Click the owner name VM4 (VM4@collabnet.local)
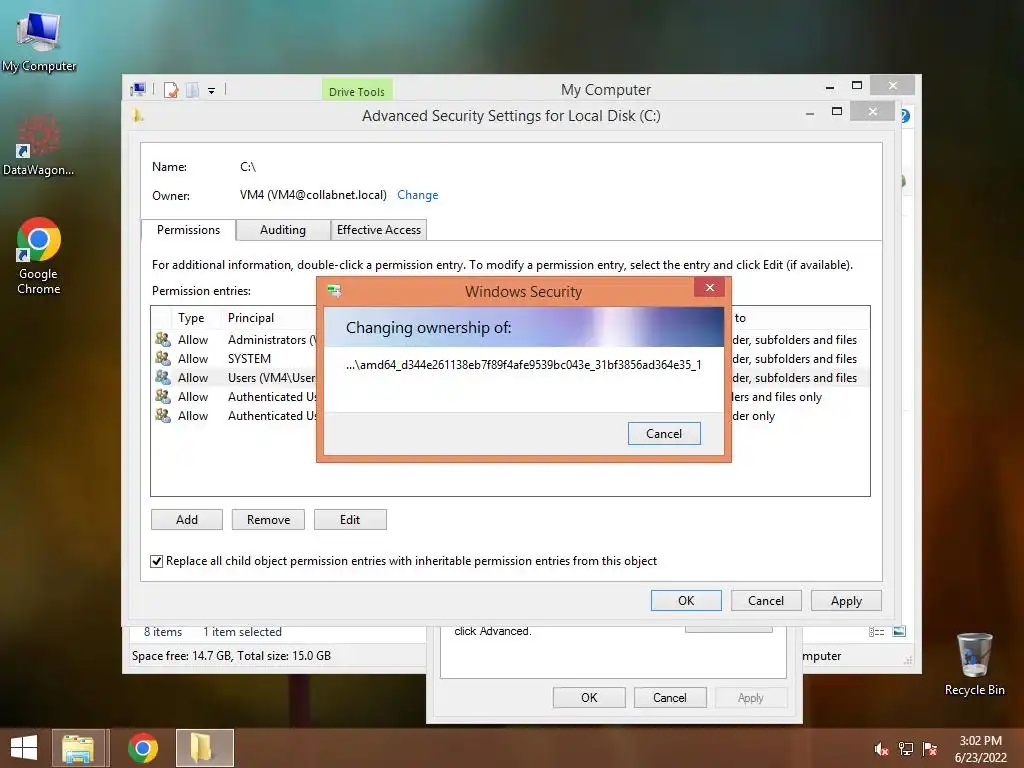The width and height of the screenshot is (1024, 768). 313,195
